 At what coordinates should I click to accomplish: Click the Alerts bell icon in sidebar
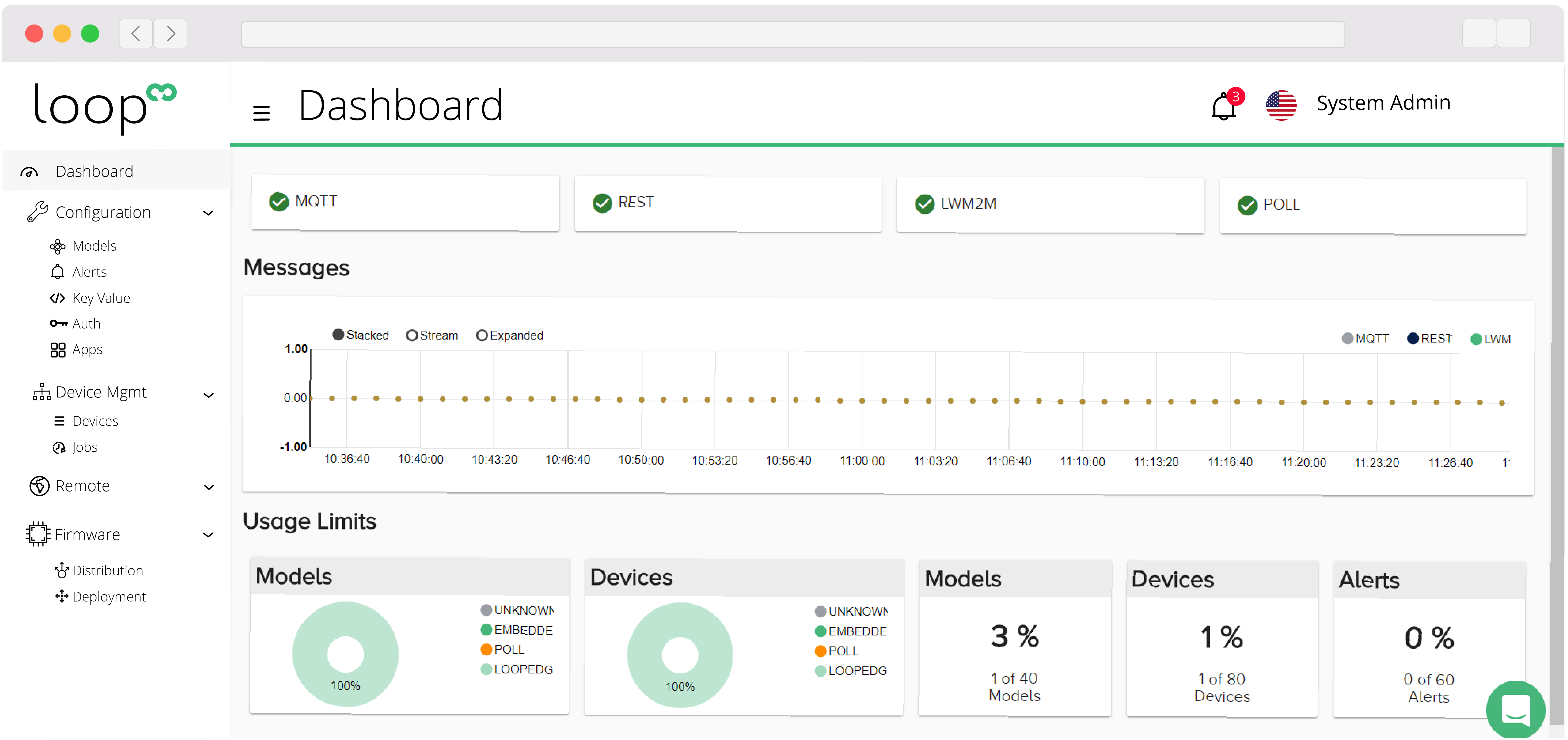point(58,271)
